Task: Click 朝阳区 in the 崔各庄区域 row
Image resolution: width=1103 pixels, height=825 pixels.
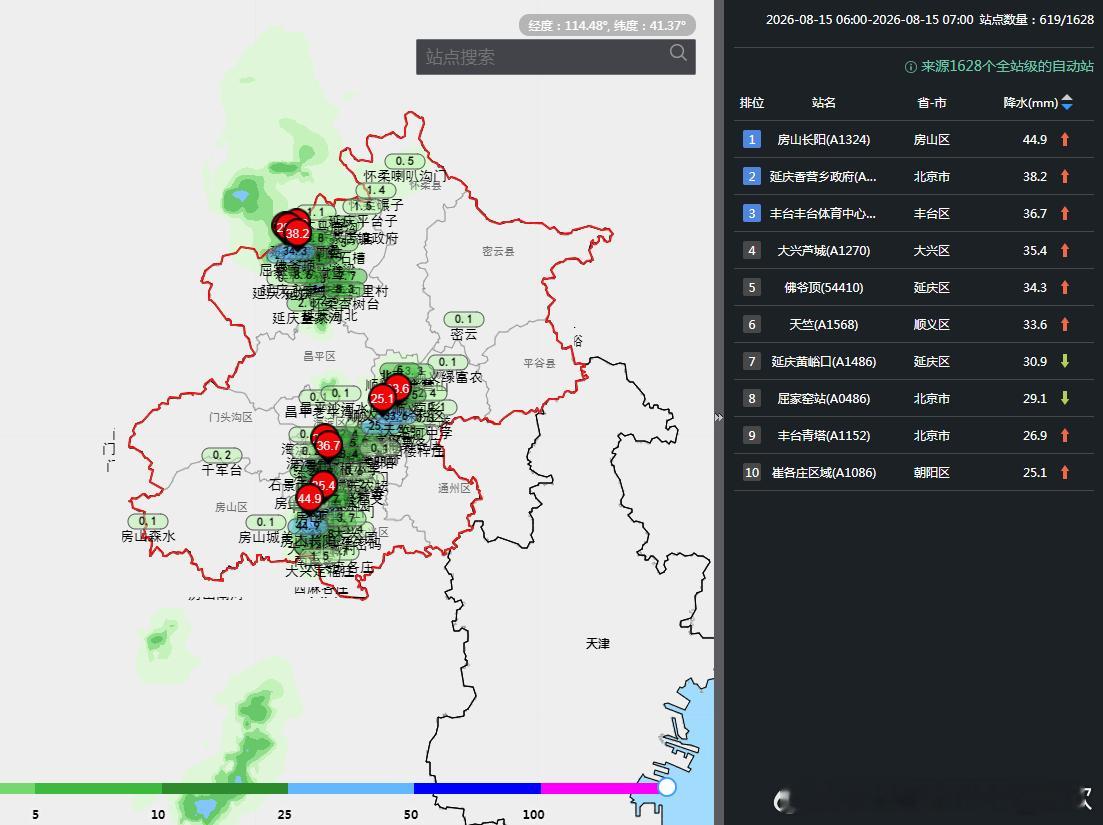Action: [x=931, y=473]
